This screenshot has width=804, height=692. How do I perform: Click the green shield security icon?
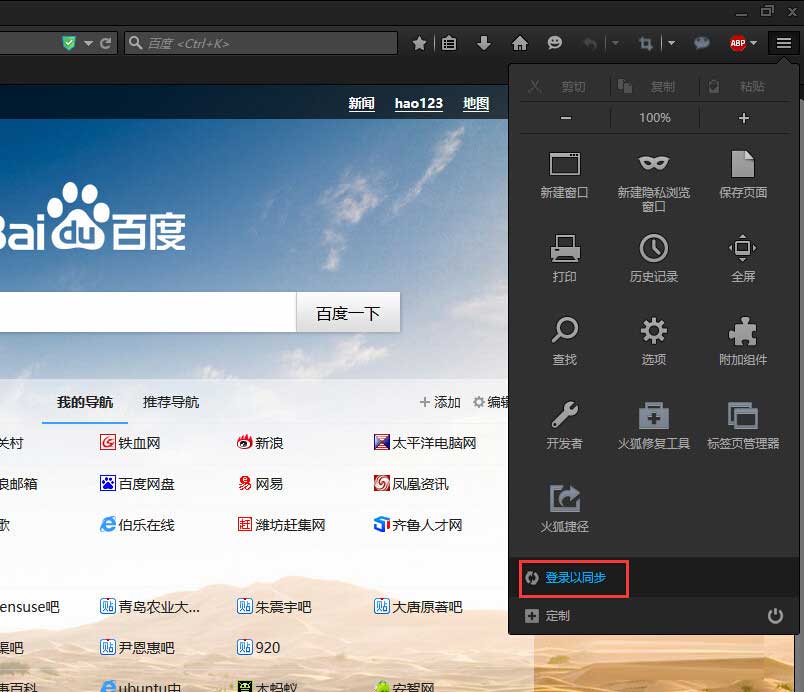click(69, 43)
